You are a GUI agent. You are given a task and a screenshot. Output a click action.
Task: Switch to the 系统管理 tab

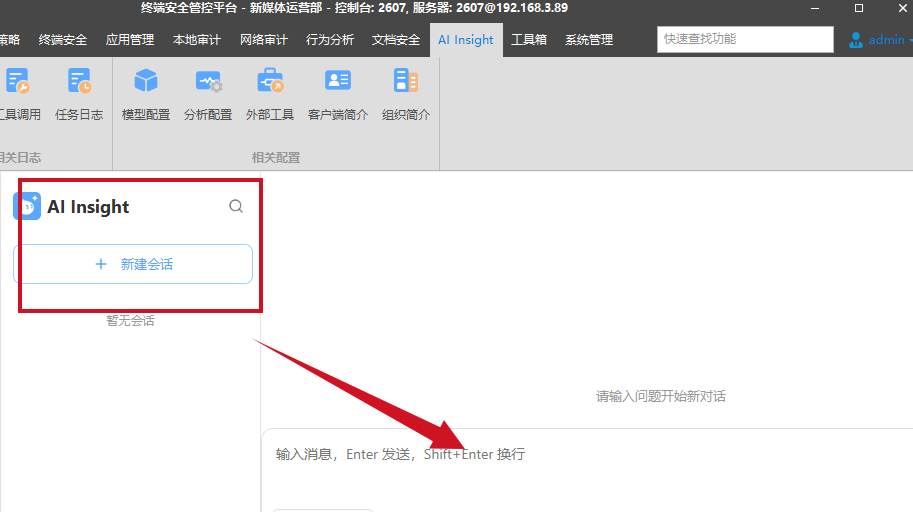(589, 40)
